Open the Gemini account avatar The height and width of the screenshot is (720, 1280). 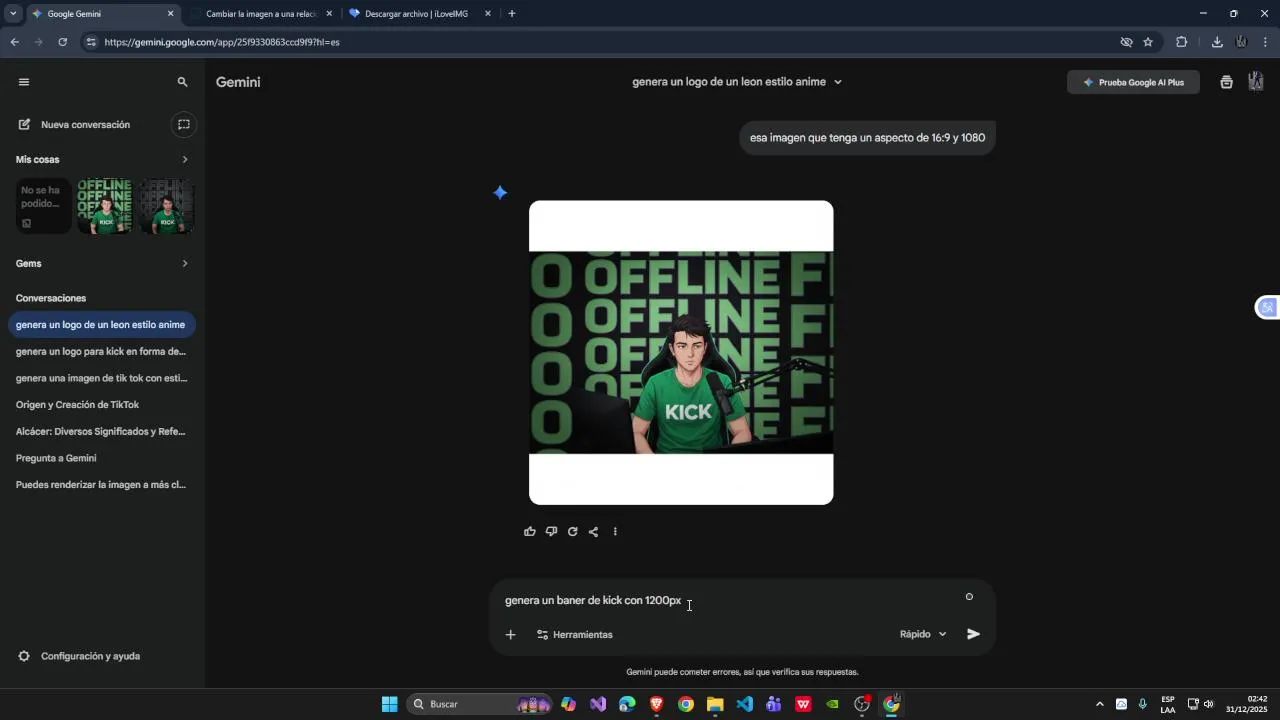coord(1256,82)
